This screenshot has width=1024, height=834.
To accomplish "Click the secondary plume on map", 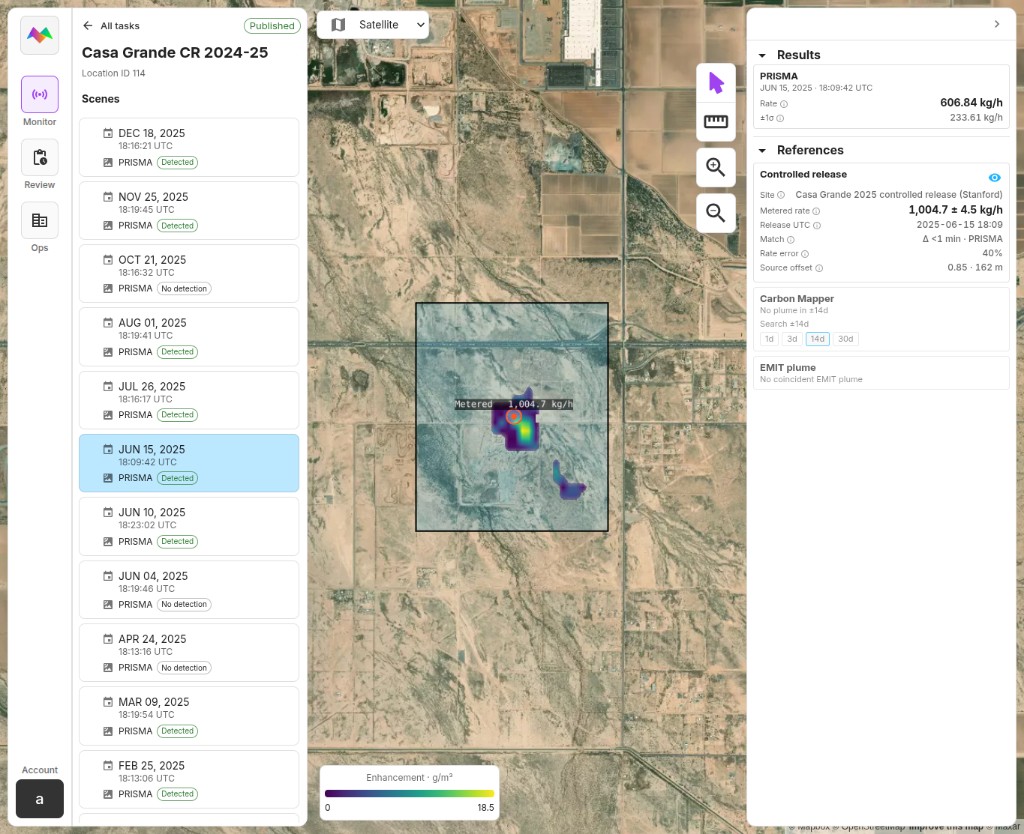I will tap(567, 482).
